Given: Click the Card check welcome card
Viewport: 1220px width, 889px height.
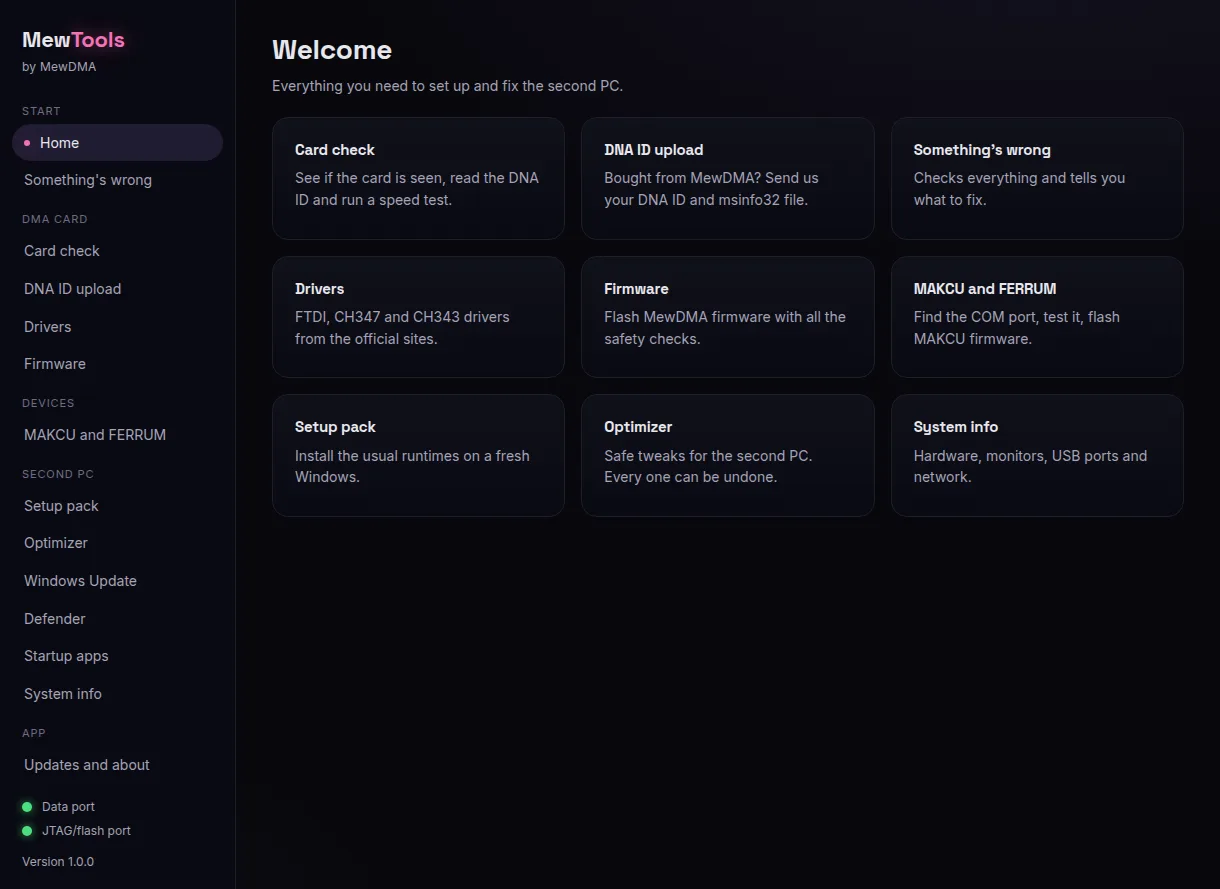Looking at the screenshot, I should pos(418,178).
